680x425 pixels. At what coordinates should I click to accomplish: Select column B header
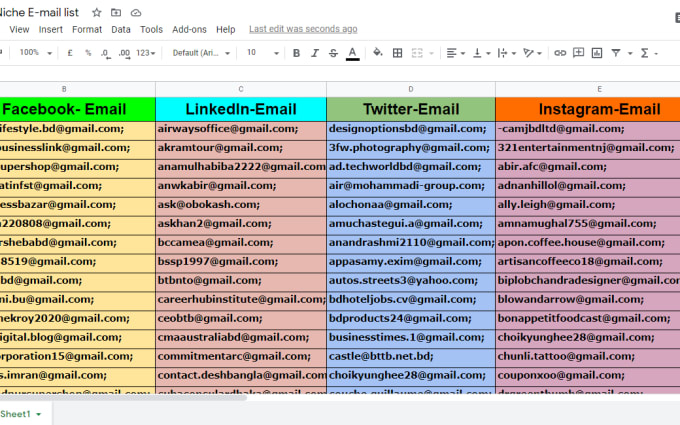pos(64,89)
